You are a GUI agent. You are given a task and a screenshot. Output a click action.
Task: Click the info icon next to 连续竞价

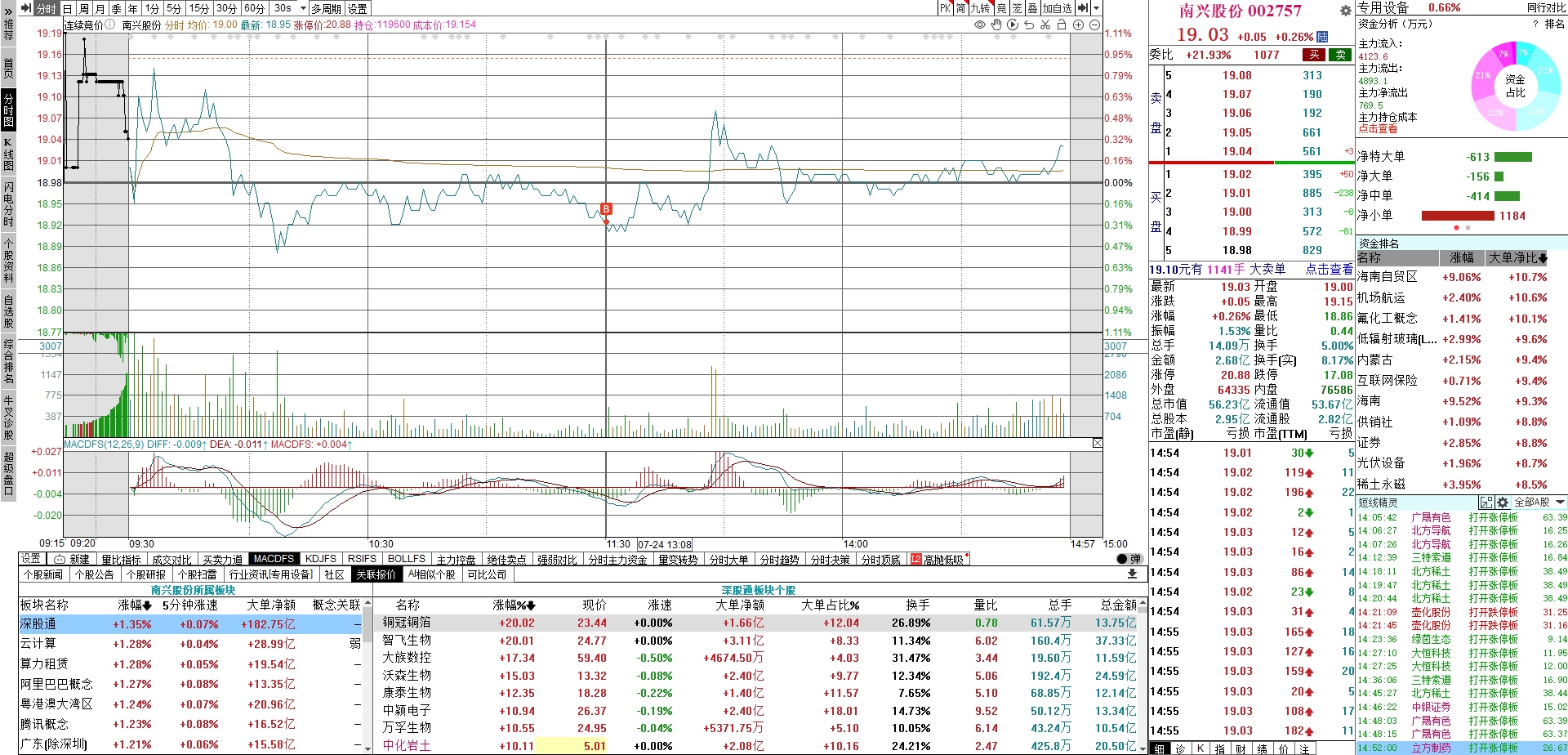pos(109,25)
